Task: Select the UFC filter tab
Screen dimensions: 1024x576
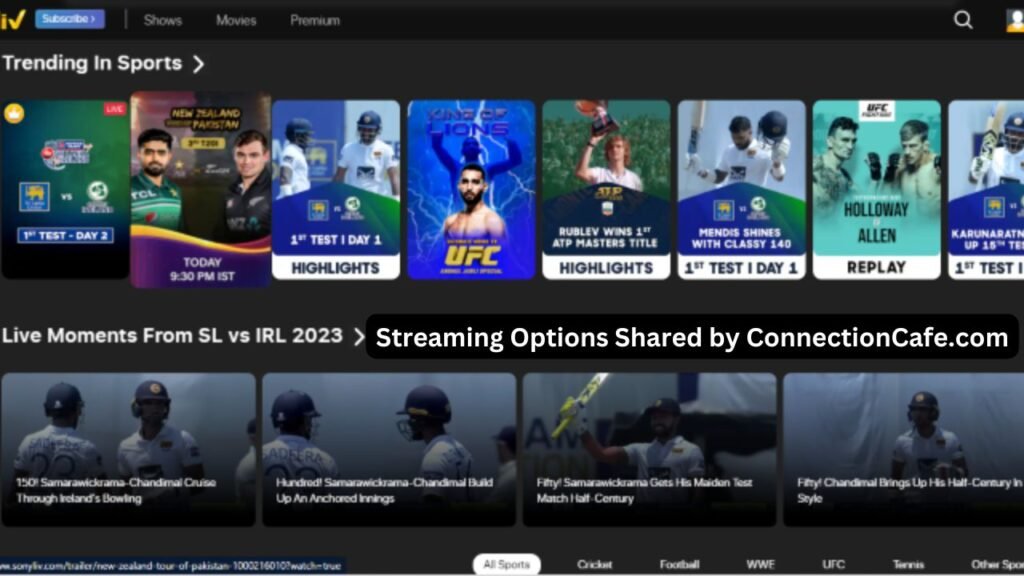Action: tap(833, 564)
